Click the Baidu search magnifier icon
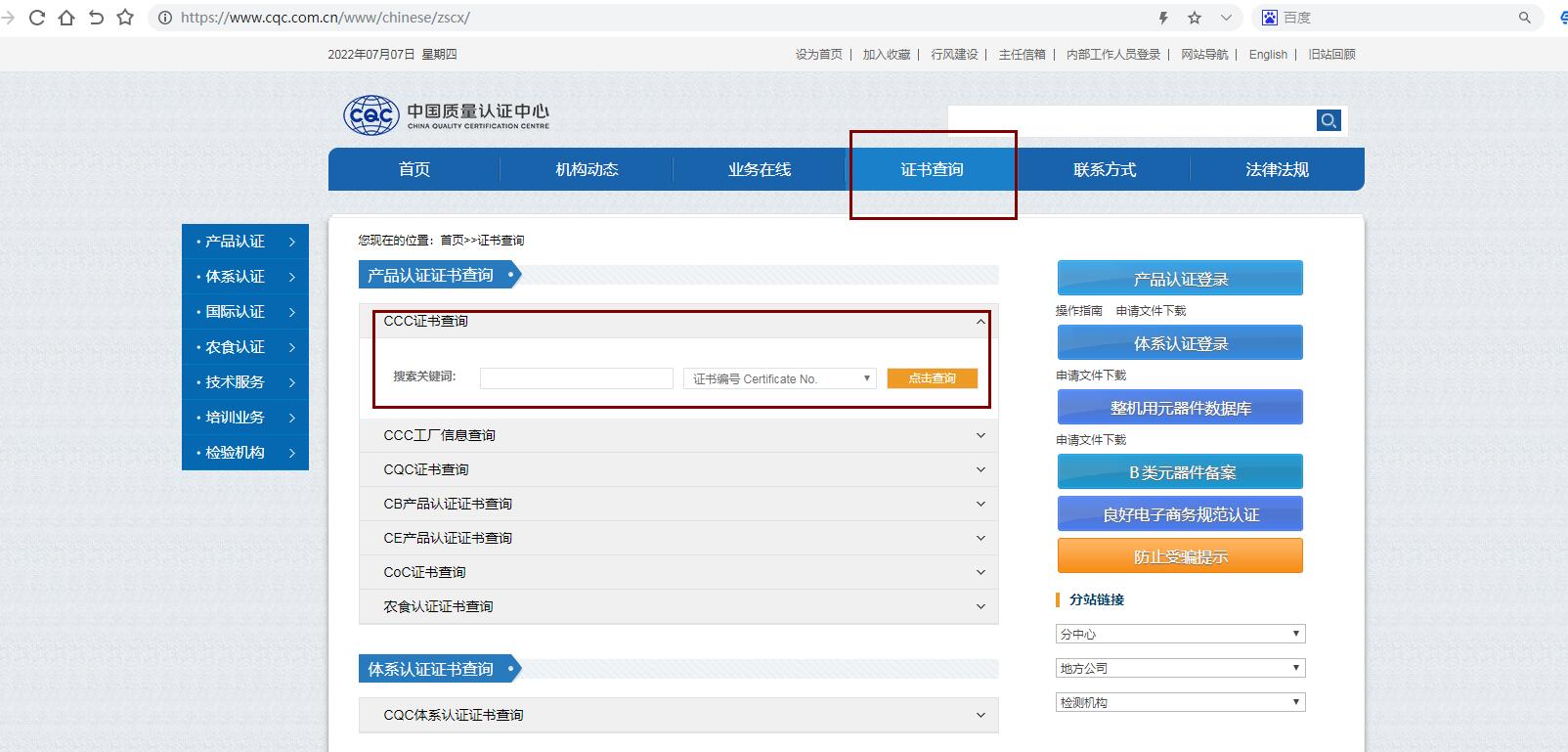 (1524, 18)
